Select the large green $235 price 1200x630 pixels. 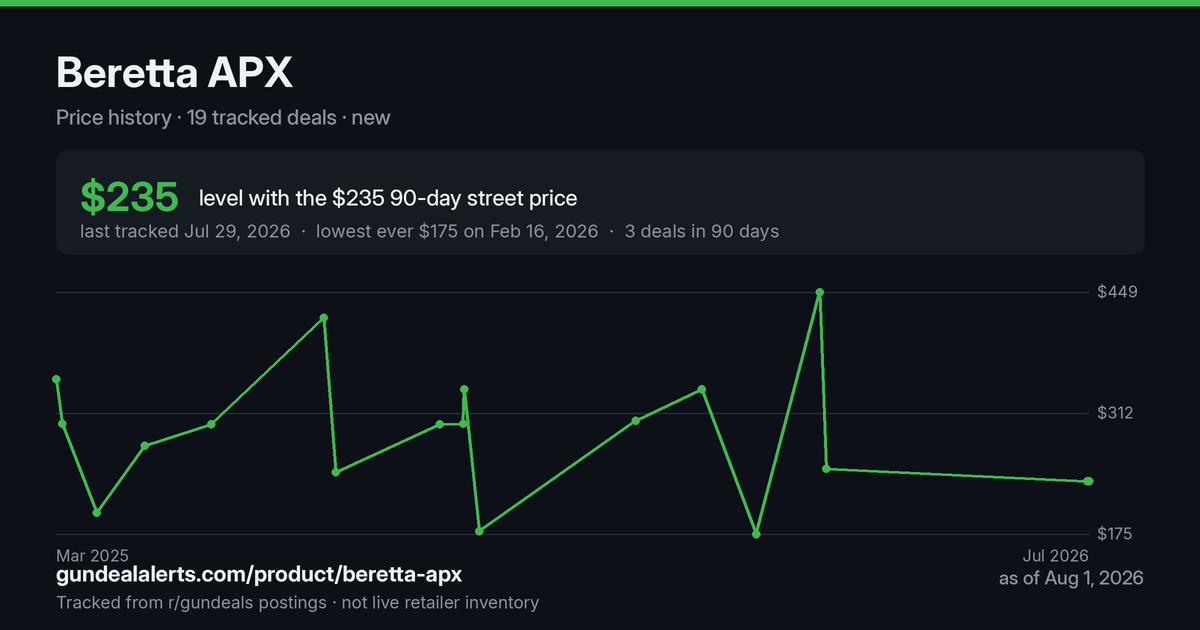(129, 197)
